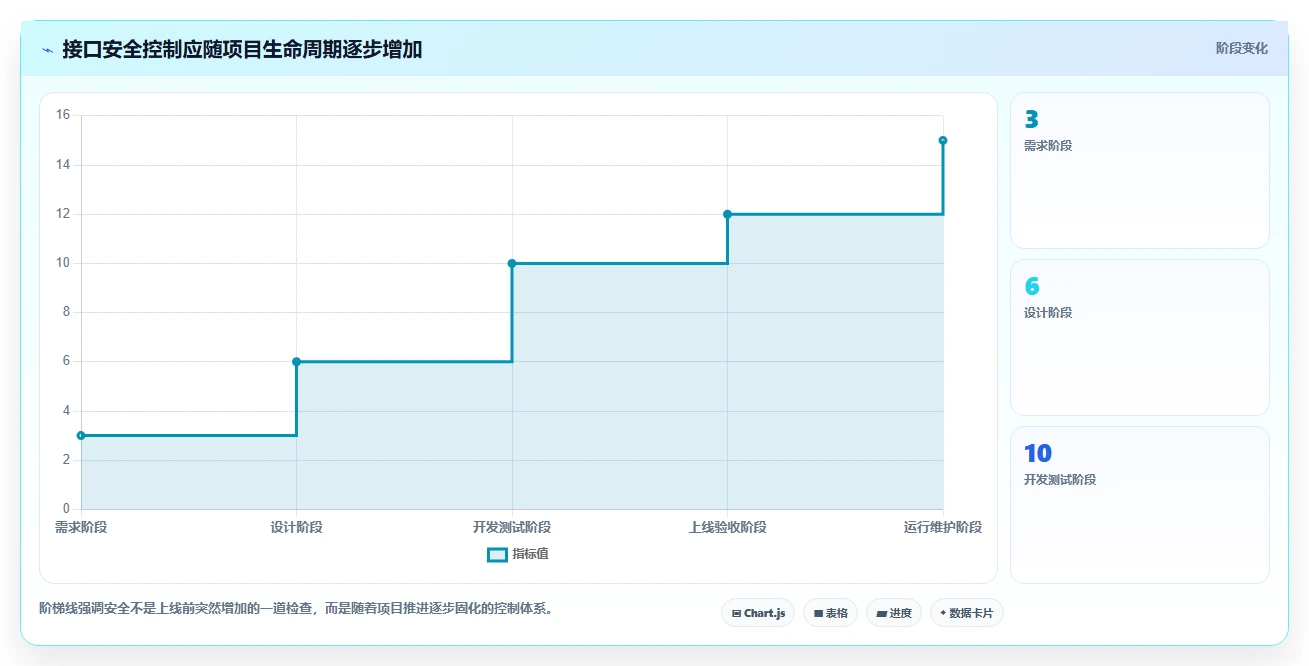Click the x-axis label 设计阶段
Viewport: 1309px width, 666px height.
[296, 527]
